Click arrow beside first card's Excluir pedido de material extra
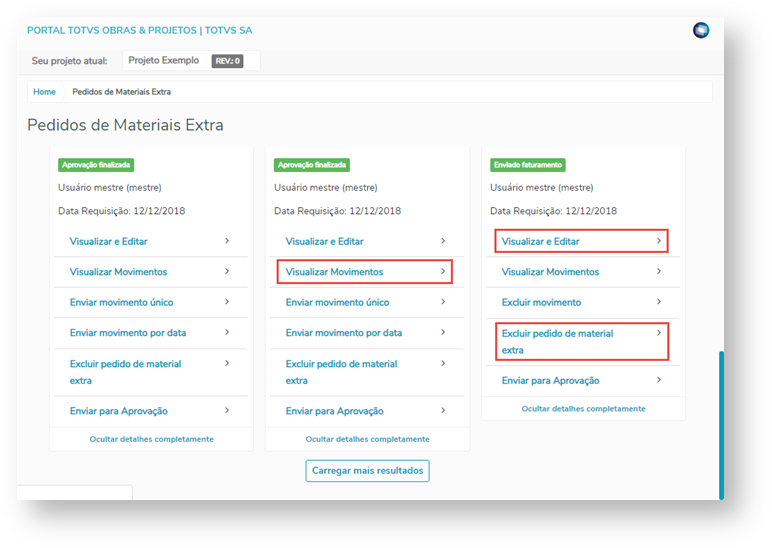Image resolution: width=772 pixels, height=548 pixels. tap(227, 364)
